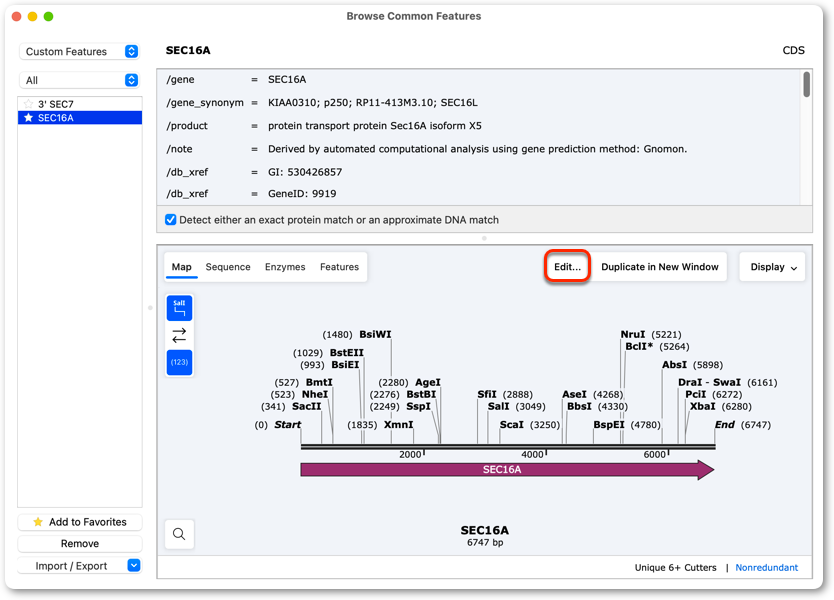Click the star icon on Add to Favorites
The width and height of the screenshot is (834, 600).
(38, 522)
